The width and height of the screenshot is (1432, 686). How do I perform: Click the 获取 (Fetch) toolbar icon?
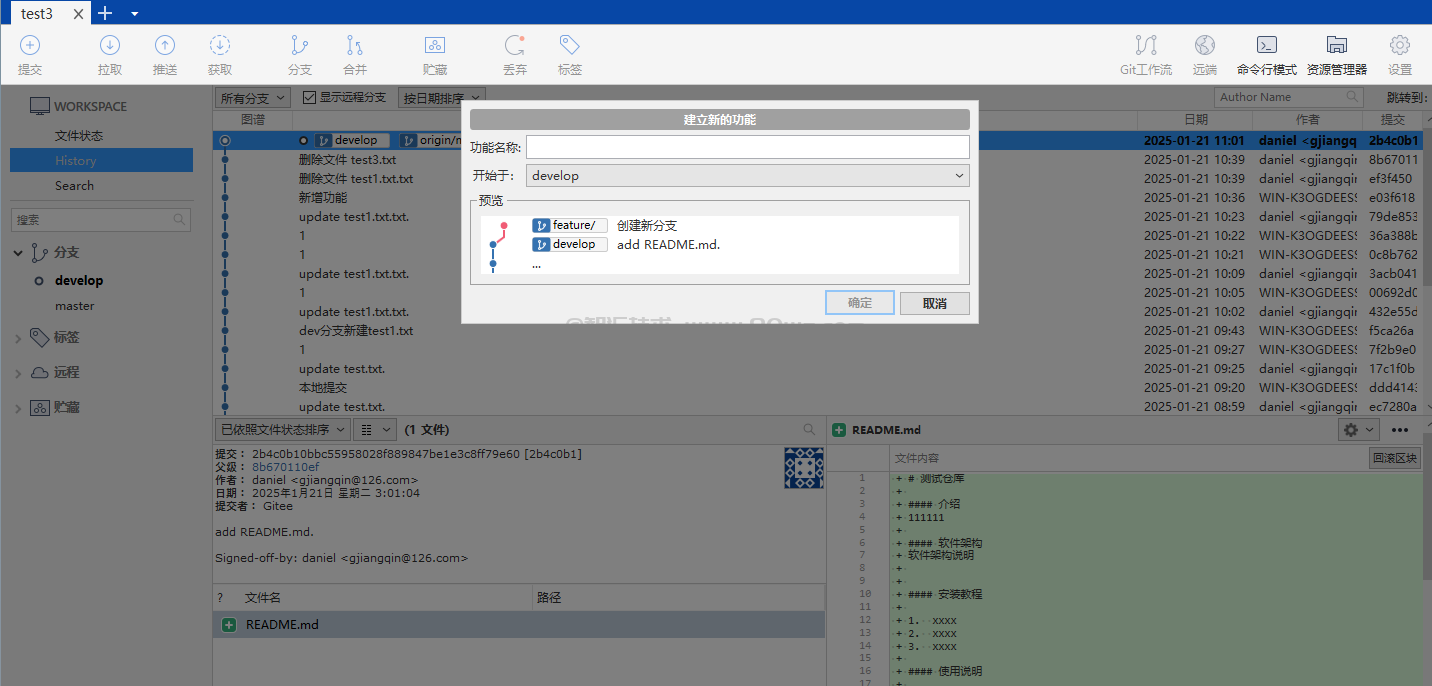(220, 46)
